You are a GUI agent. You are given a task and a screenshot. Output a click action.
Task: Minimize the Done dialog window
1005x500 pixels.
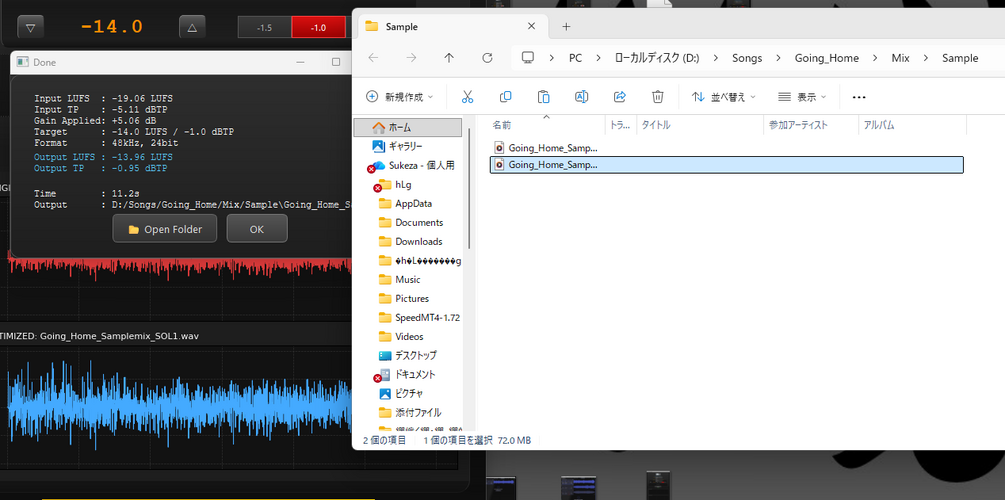tap(300, 62)
